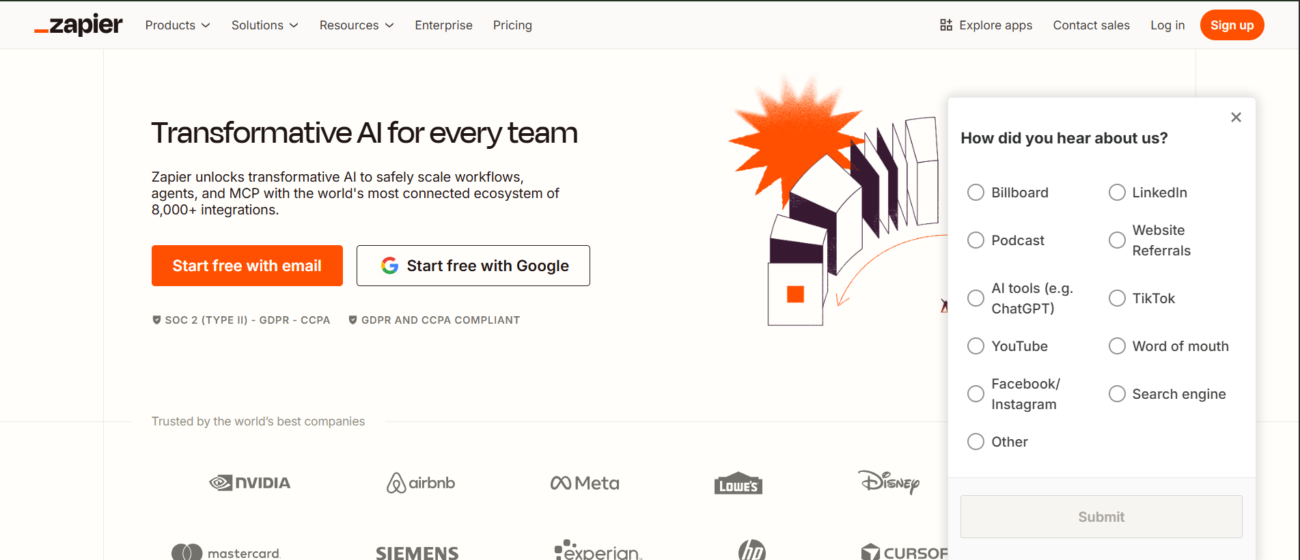Click the Siemens logo

pyautogui.click(x=417, y=552)
